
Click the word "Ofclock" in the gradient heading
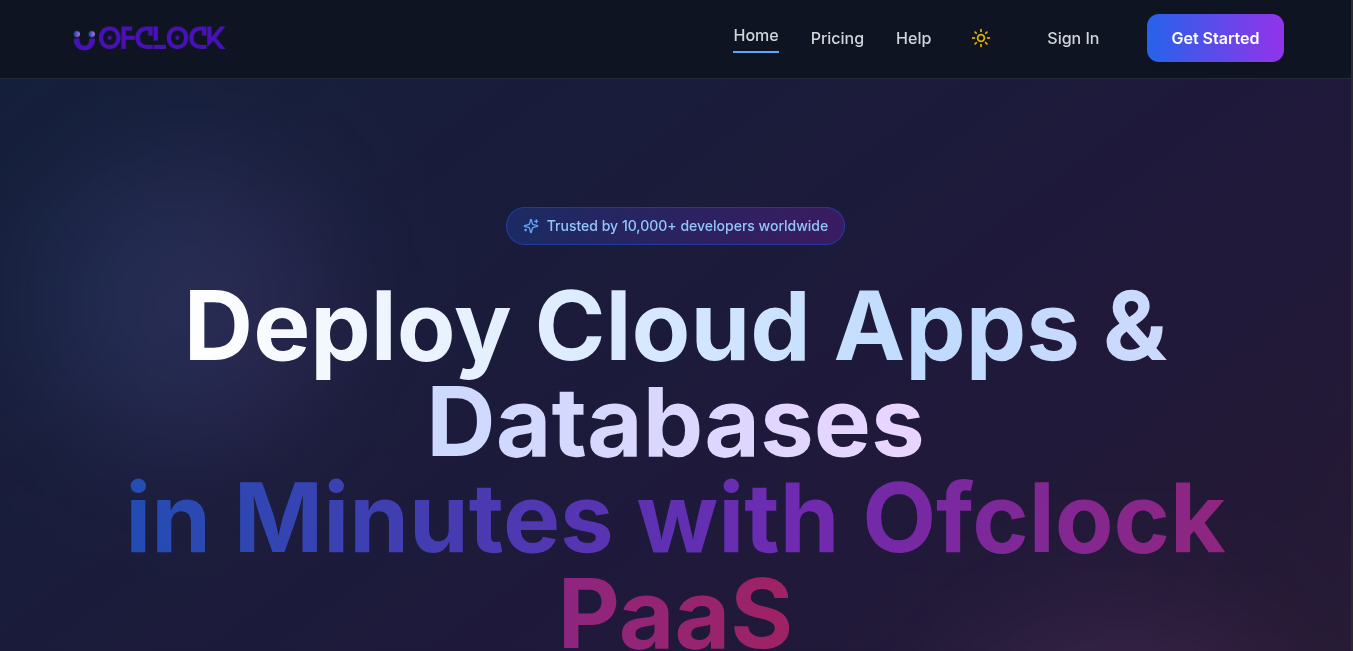1044,520
